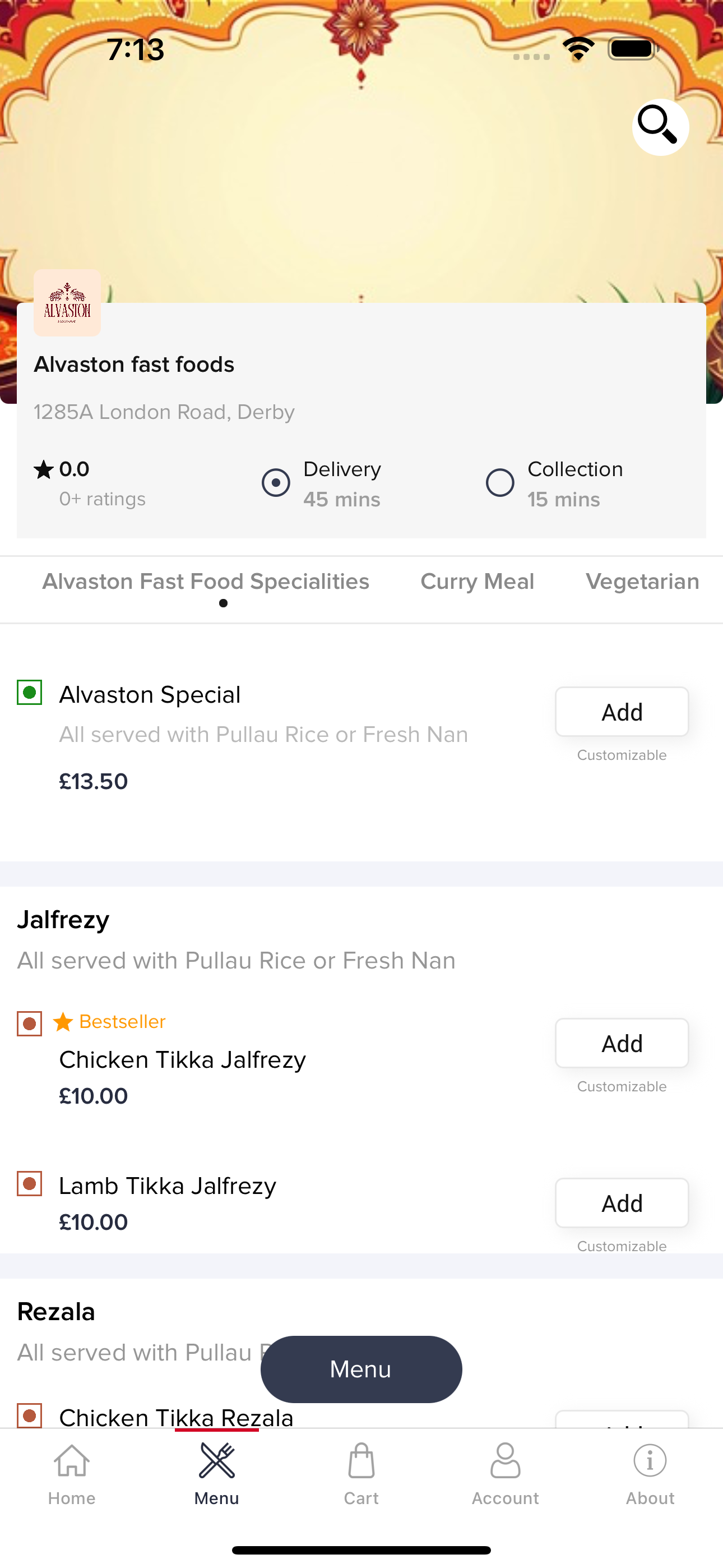
Task: Open the floating Menu categories button
Action: (361, 1369)
